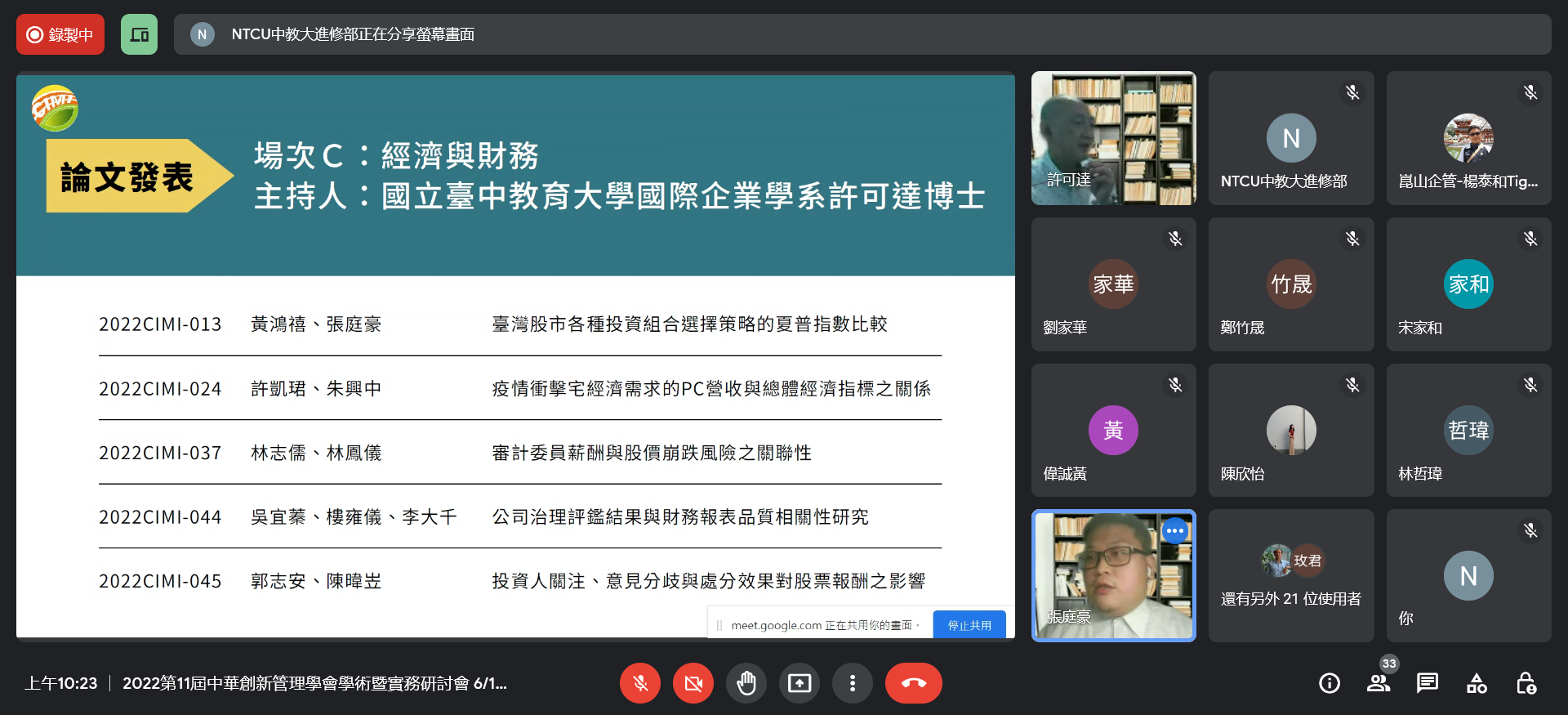Show the participants list icon
The image size is (1568, 715).
pos(1379,683)
